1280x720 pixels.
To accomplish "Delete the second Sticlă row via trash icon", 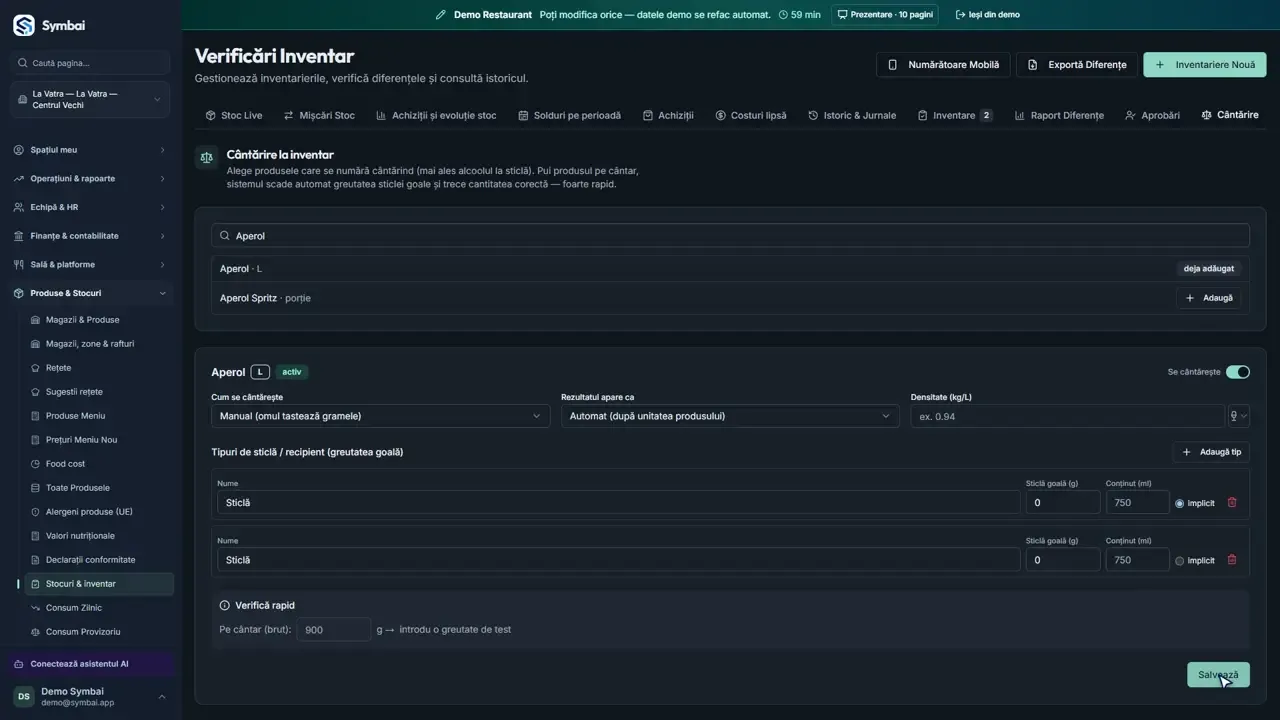I will [x=1232, y=560].
